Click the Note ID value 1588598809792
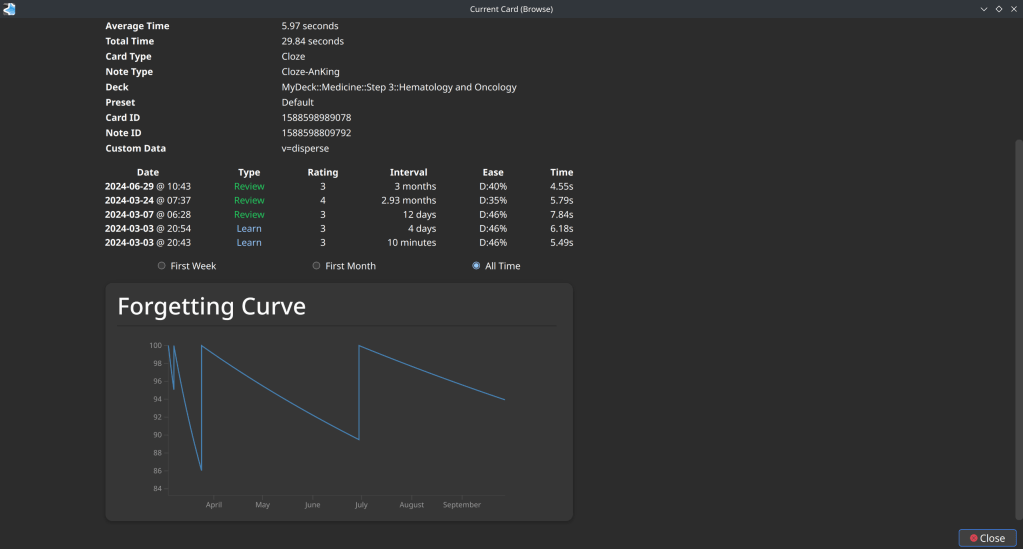The image size is (1023, 549). [x=316, y=133]
